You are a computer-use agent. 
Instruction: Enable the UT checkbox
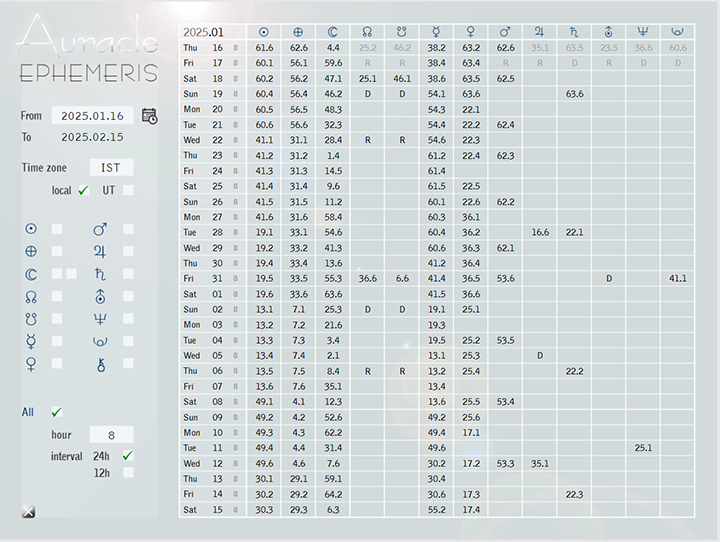128,190
